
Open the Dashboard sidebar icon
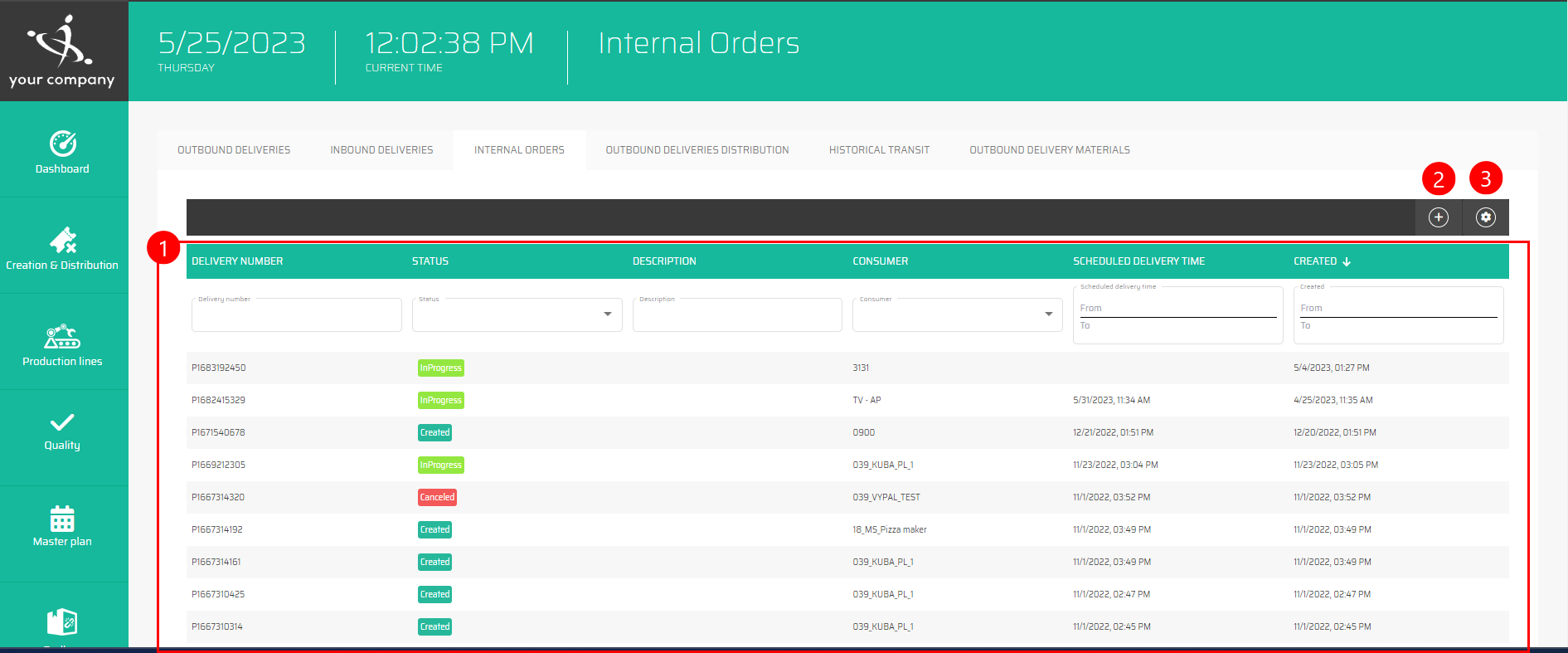[x=63, y=152]
